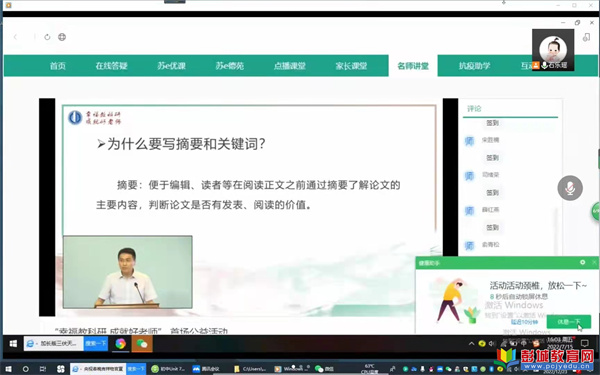Open health assistant popup settings gear
The height and width of the screenshot is (375, 600).
[x=582, y=262]
